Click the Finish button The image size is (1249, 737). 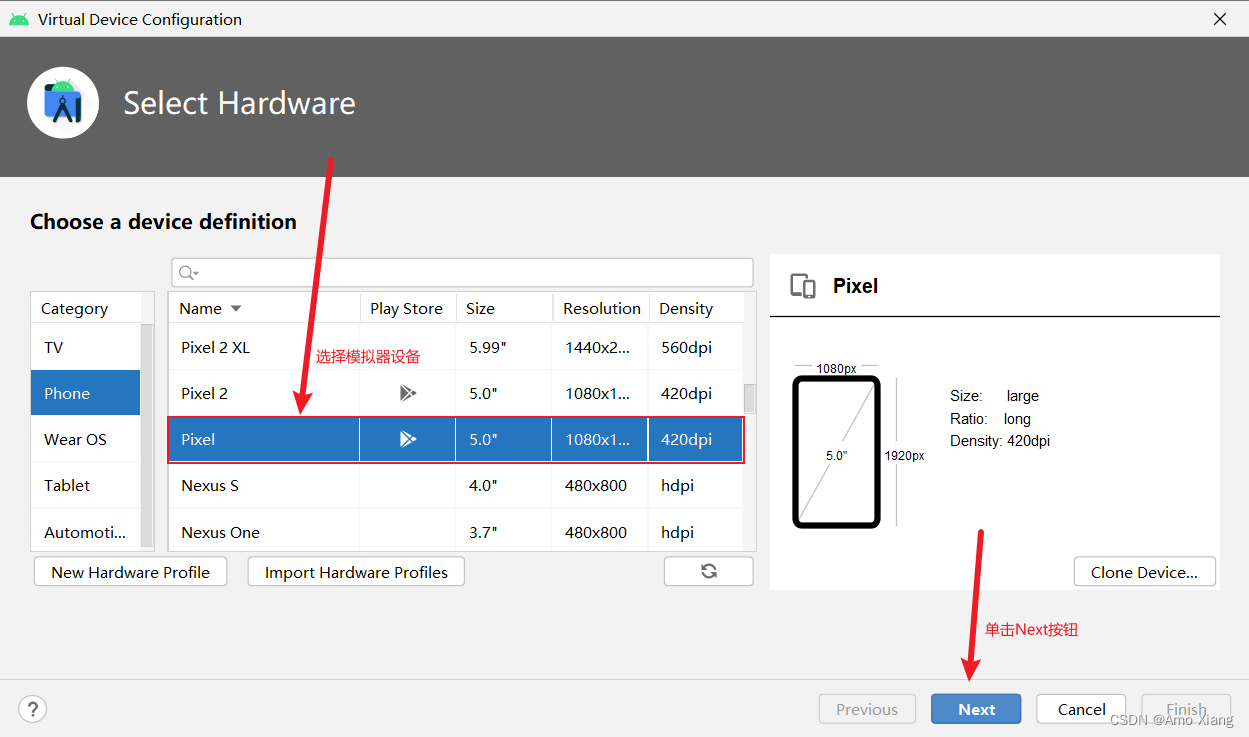click(1186, 709)
